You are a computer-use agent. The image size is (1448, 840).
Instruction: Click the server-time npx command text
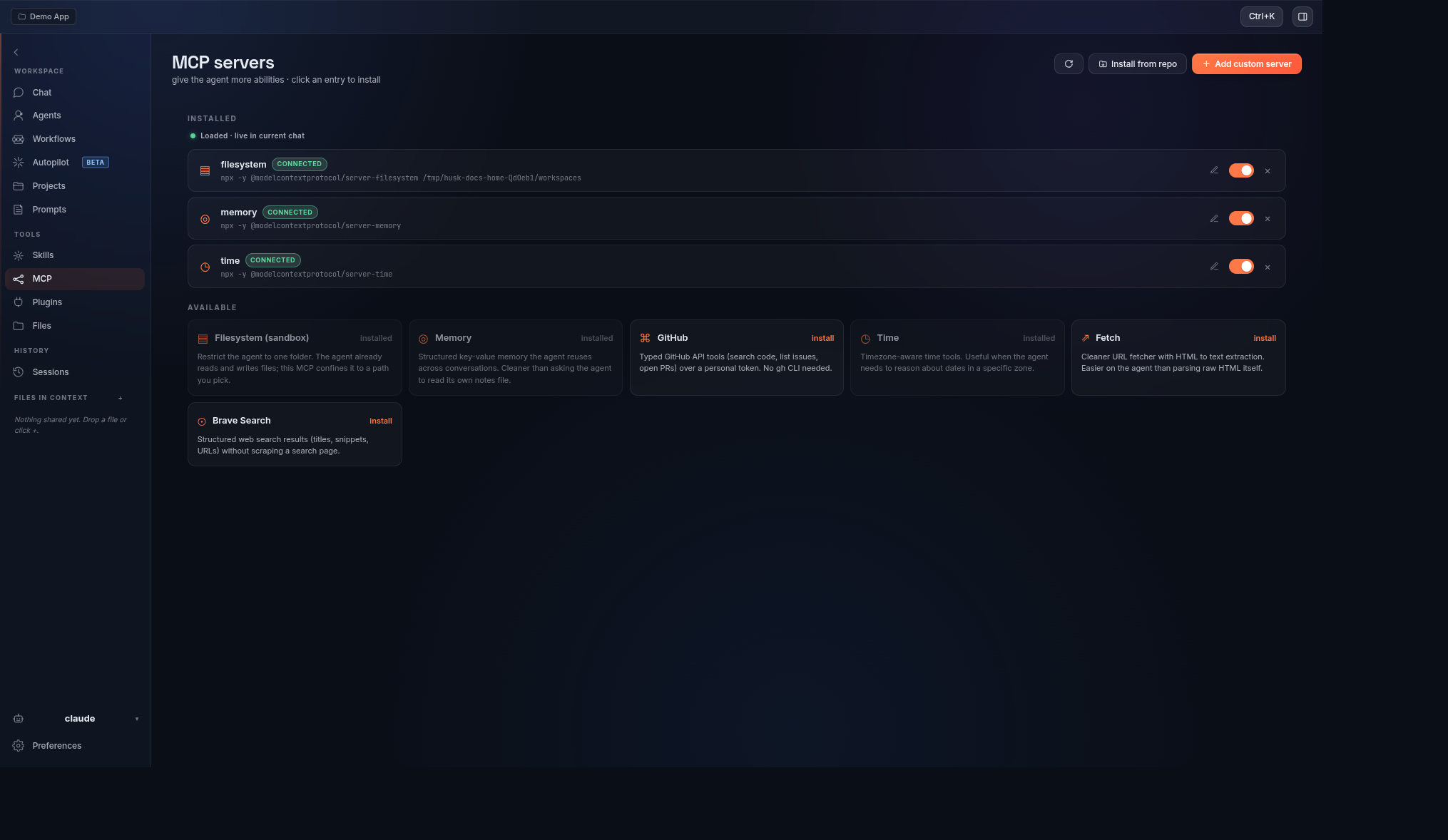coord(306,275)
